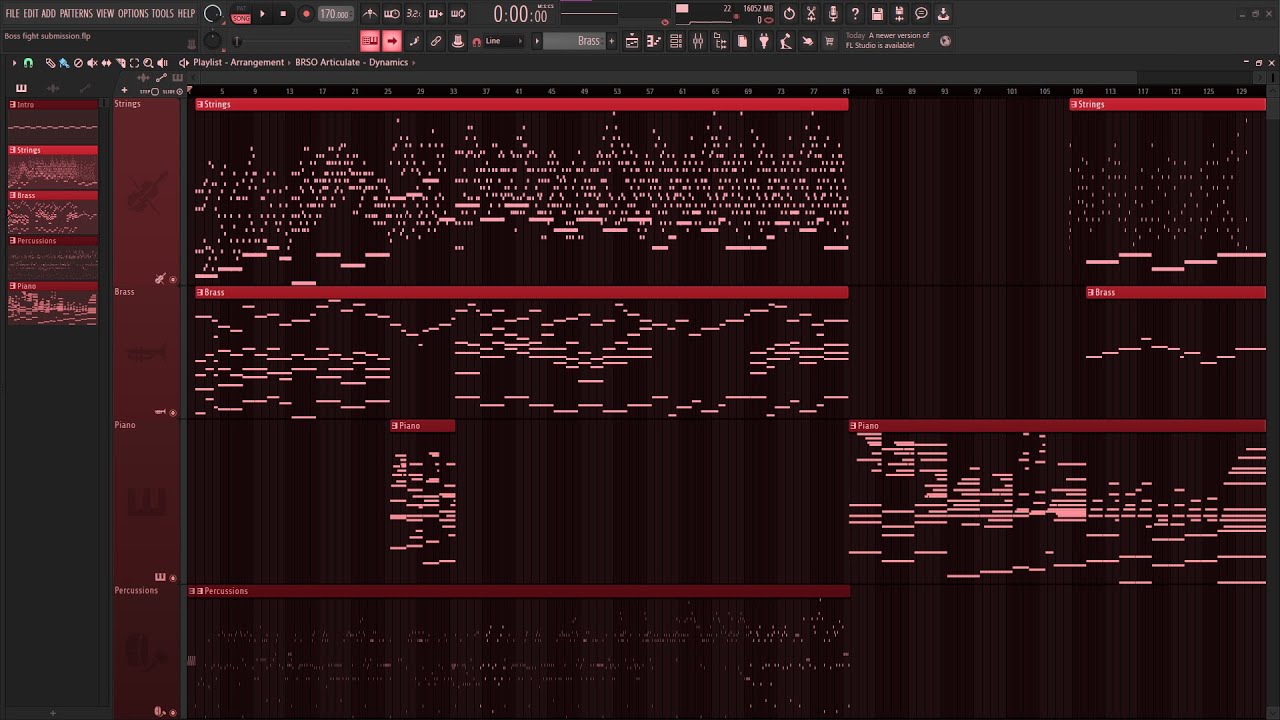The image size is (1280, 720).
Task: Open first Piano clip menu near bar 25
Action: [x=396, y=426]
